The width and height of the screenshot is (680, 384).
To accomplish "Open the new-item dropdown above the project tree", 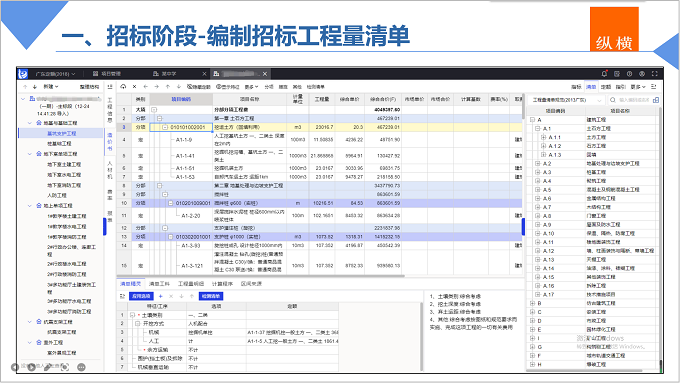I will (50, 87).
